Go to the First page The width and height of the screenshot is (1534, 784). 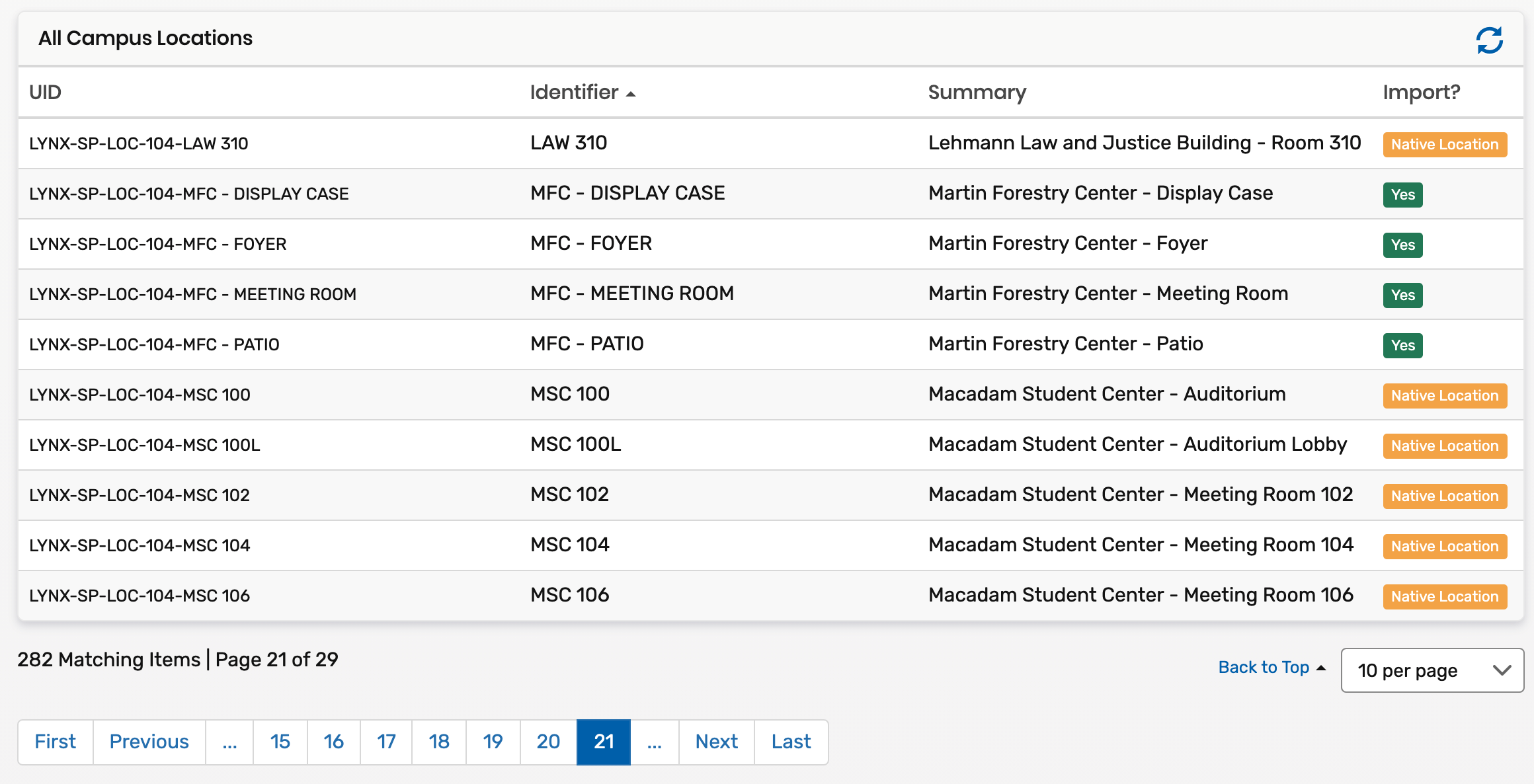pyautogui.click(x=56, y=742)
